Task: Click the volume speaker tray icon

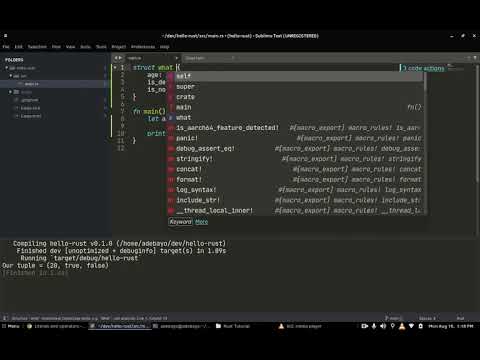Action: (x=383, y=326)
